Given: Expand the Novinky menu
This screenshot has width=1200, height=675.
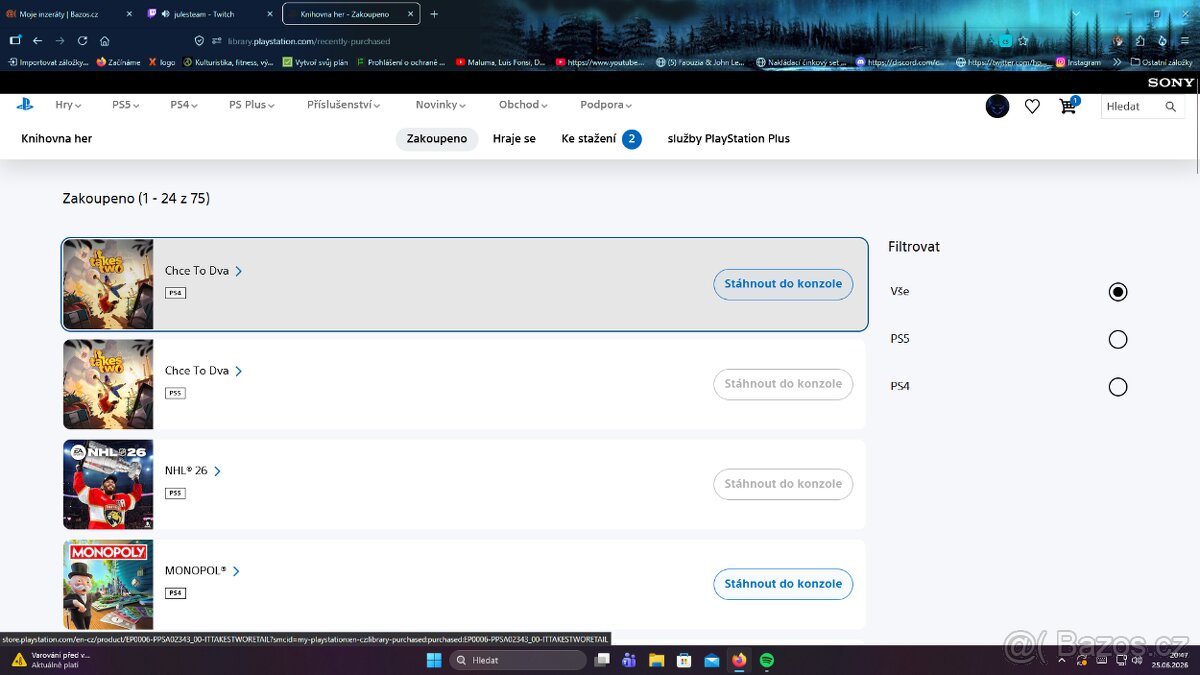Looking at the screenshot, I should click(441, 105).
